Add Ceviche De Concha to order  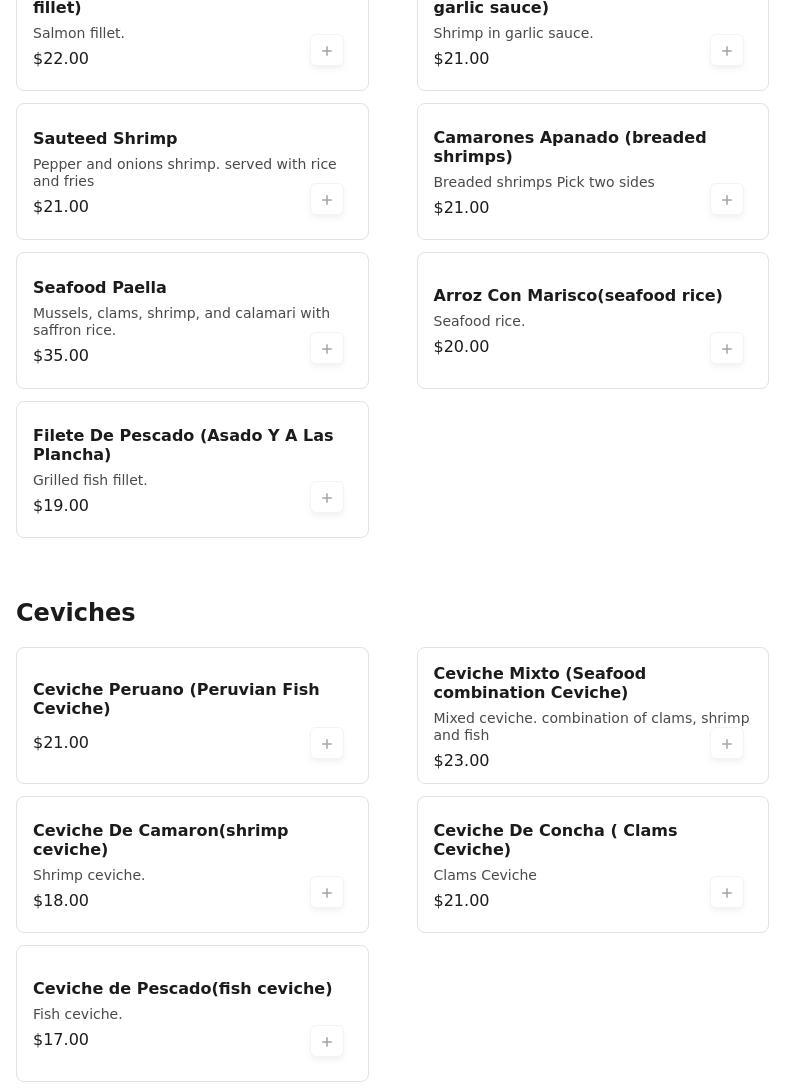727,893
